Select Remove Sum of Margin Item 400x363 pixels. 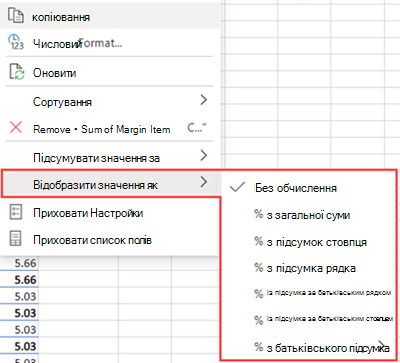point(110,129)
